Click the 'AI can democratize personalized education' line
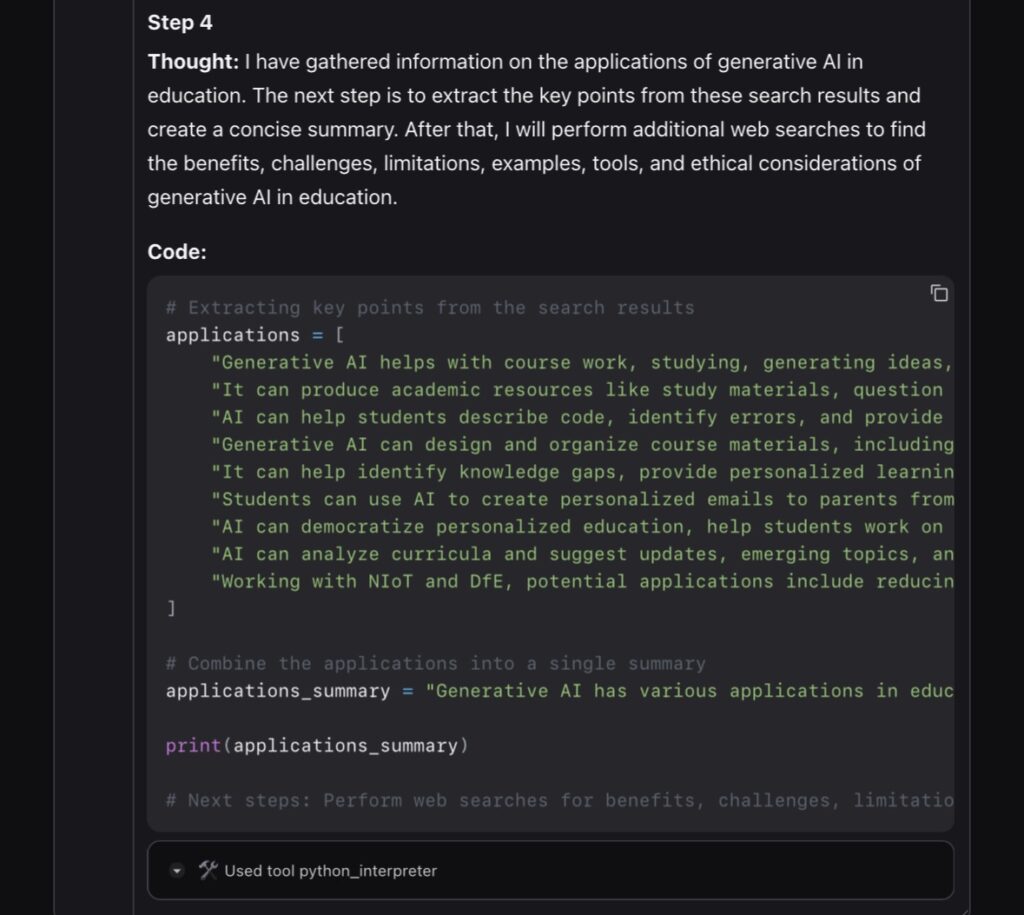The image size is (1024, 915). [x=580, y=526]
